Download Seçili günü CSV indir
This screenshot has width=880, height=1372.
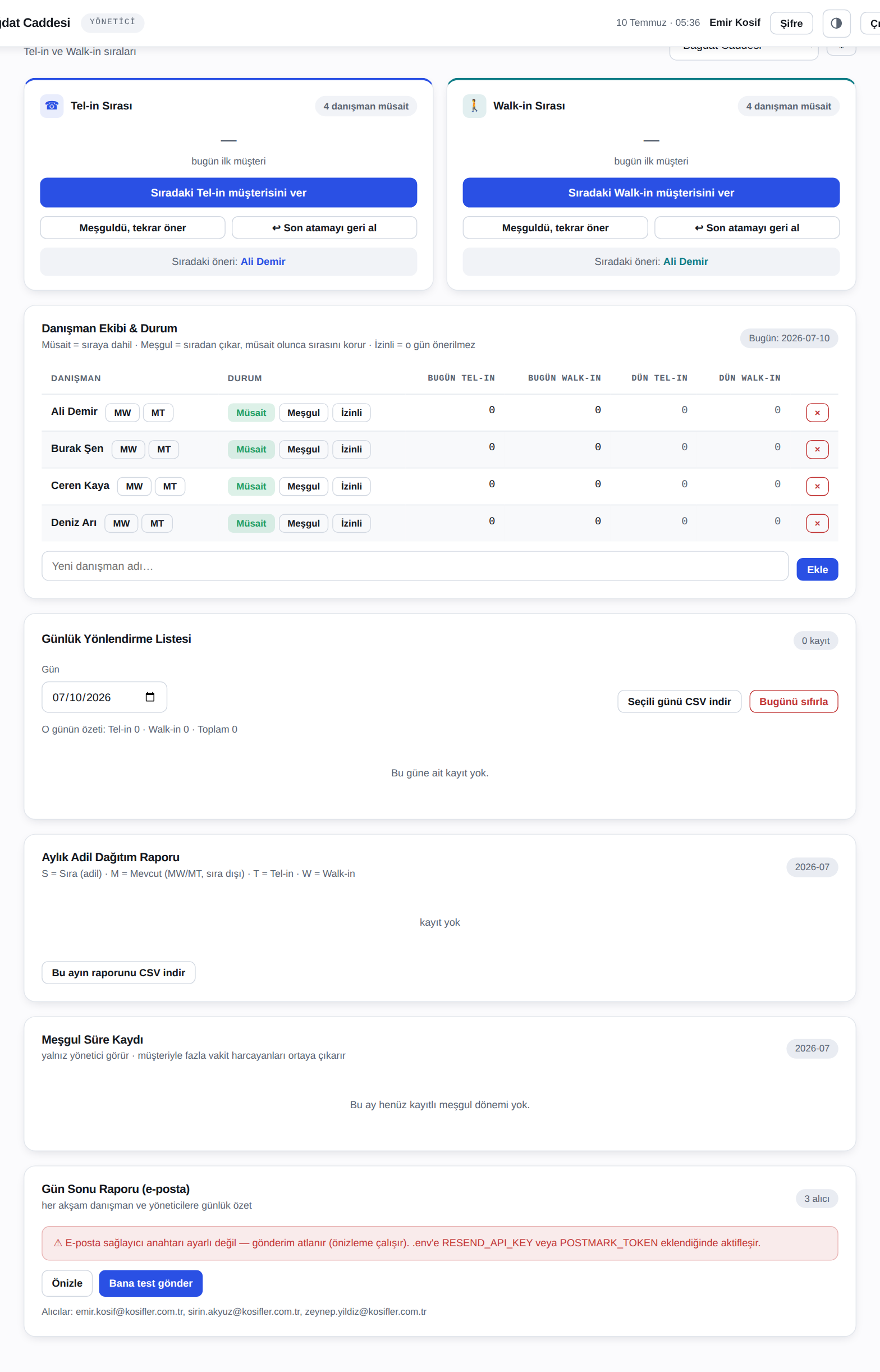click(x=679, y=701)
